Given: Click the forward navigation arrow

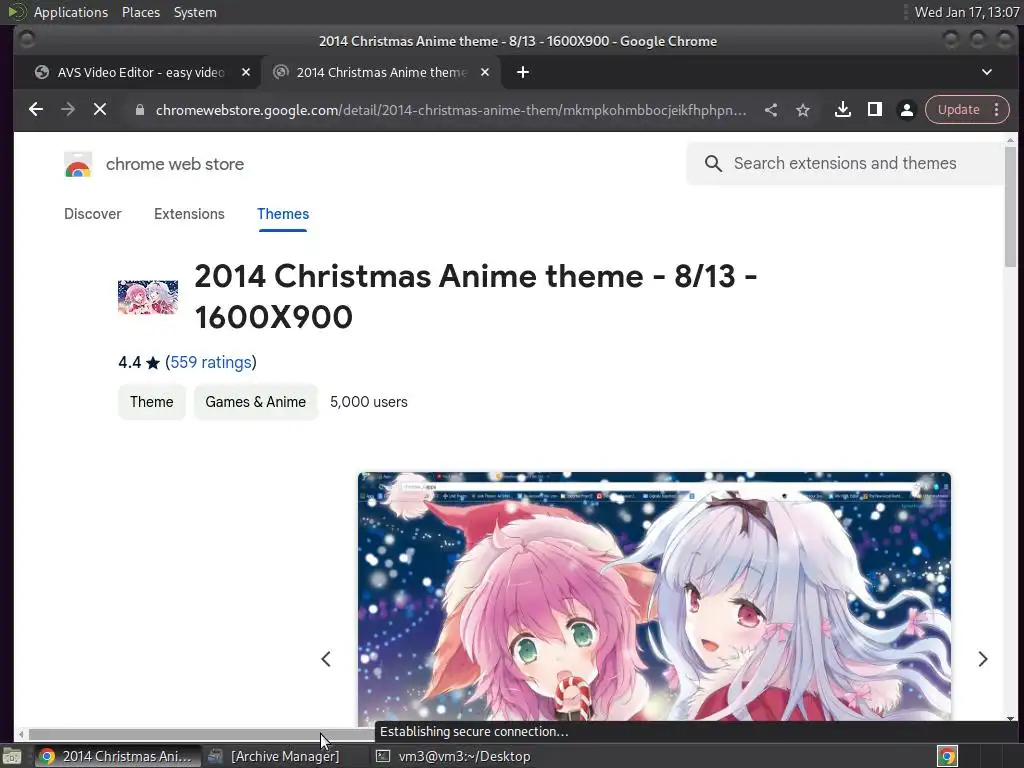Looking at the screenshot, I should (68, 110).
